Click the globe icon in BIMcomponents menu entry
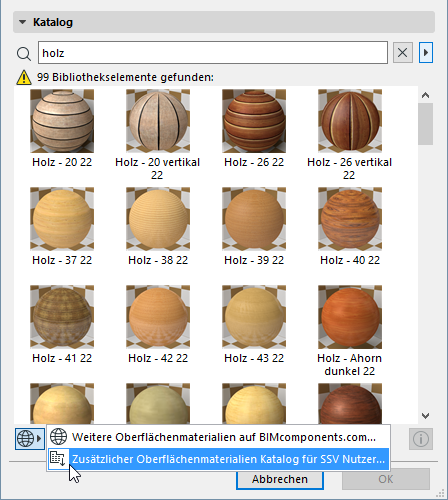Screen dimensions: 448x500 [58, 437]
